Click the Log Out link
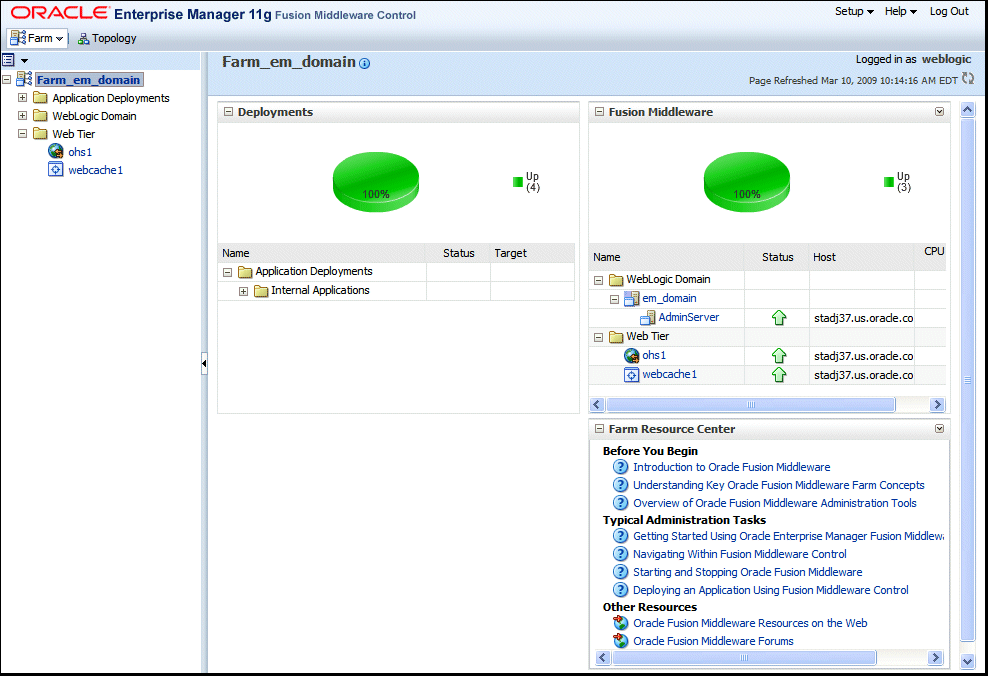The width and height of the screenshot is (988, 676). click(x=949, y=11)
